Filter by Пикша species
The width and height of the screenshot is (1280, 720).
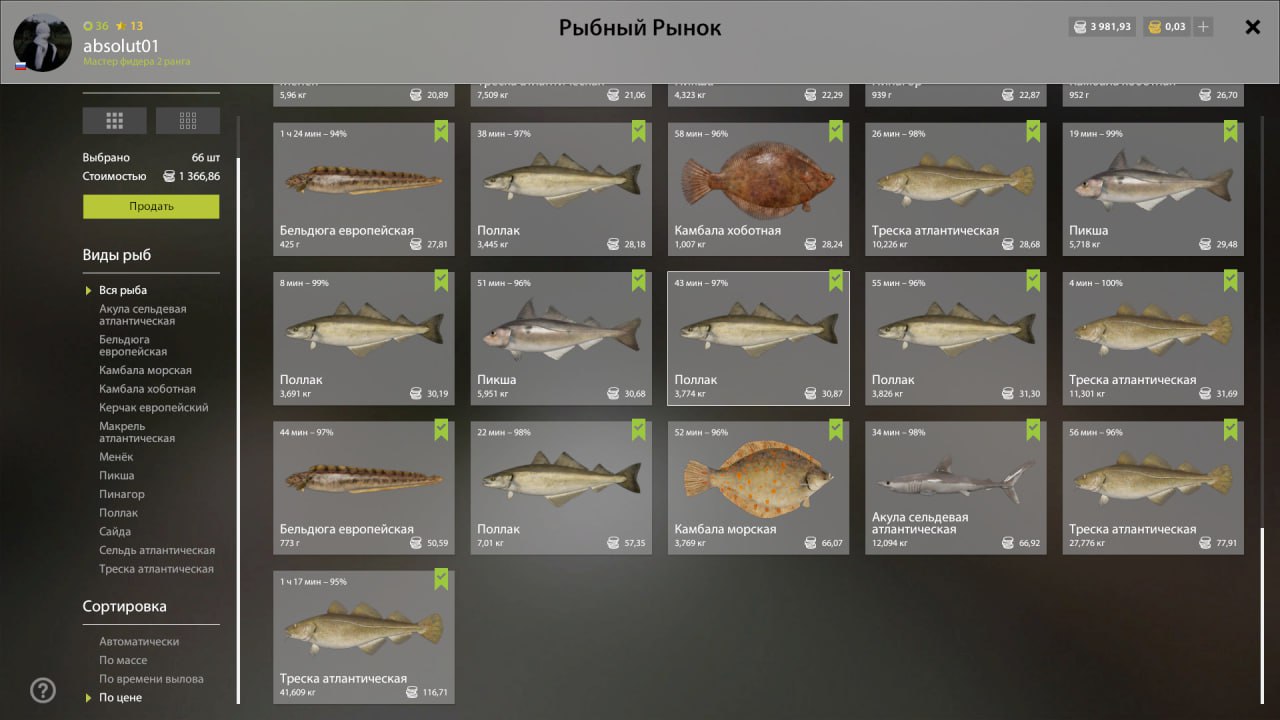pyautogui.click(x=116, y=475)
